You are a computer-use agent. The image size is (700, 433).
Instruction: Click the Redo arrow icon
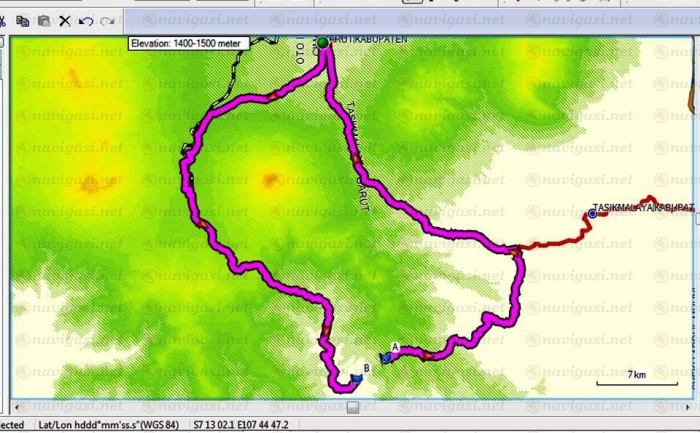[107, 20]
